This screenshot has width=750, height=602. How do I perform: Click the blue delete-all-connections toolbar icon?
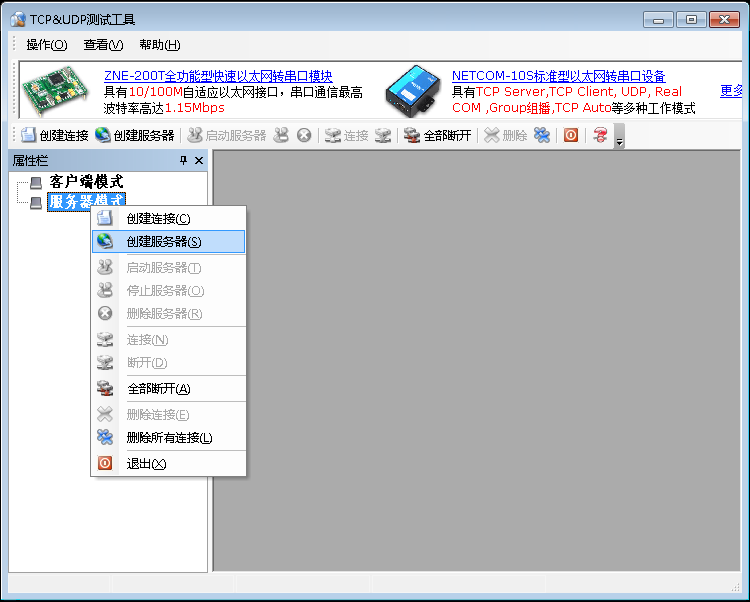(x=542, y=135)
